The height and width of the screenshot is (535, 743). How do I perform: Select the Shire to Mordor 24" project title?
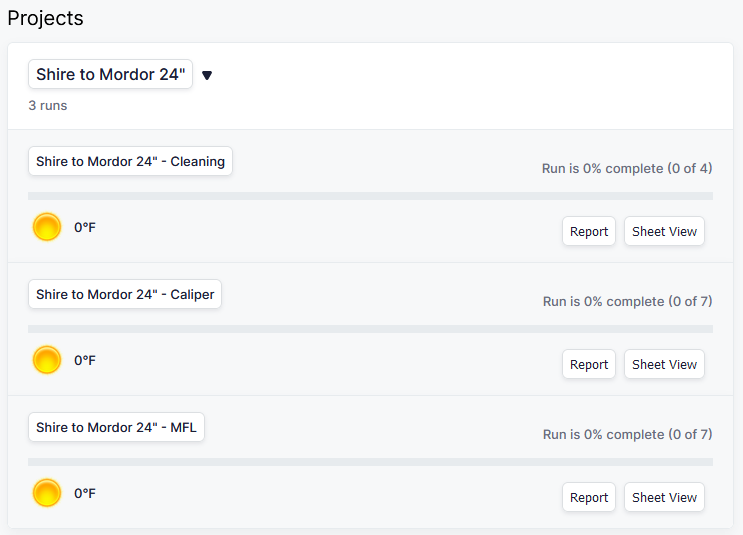pyautogui.click(x=110, y=74)
